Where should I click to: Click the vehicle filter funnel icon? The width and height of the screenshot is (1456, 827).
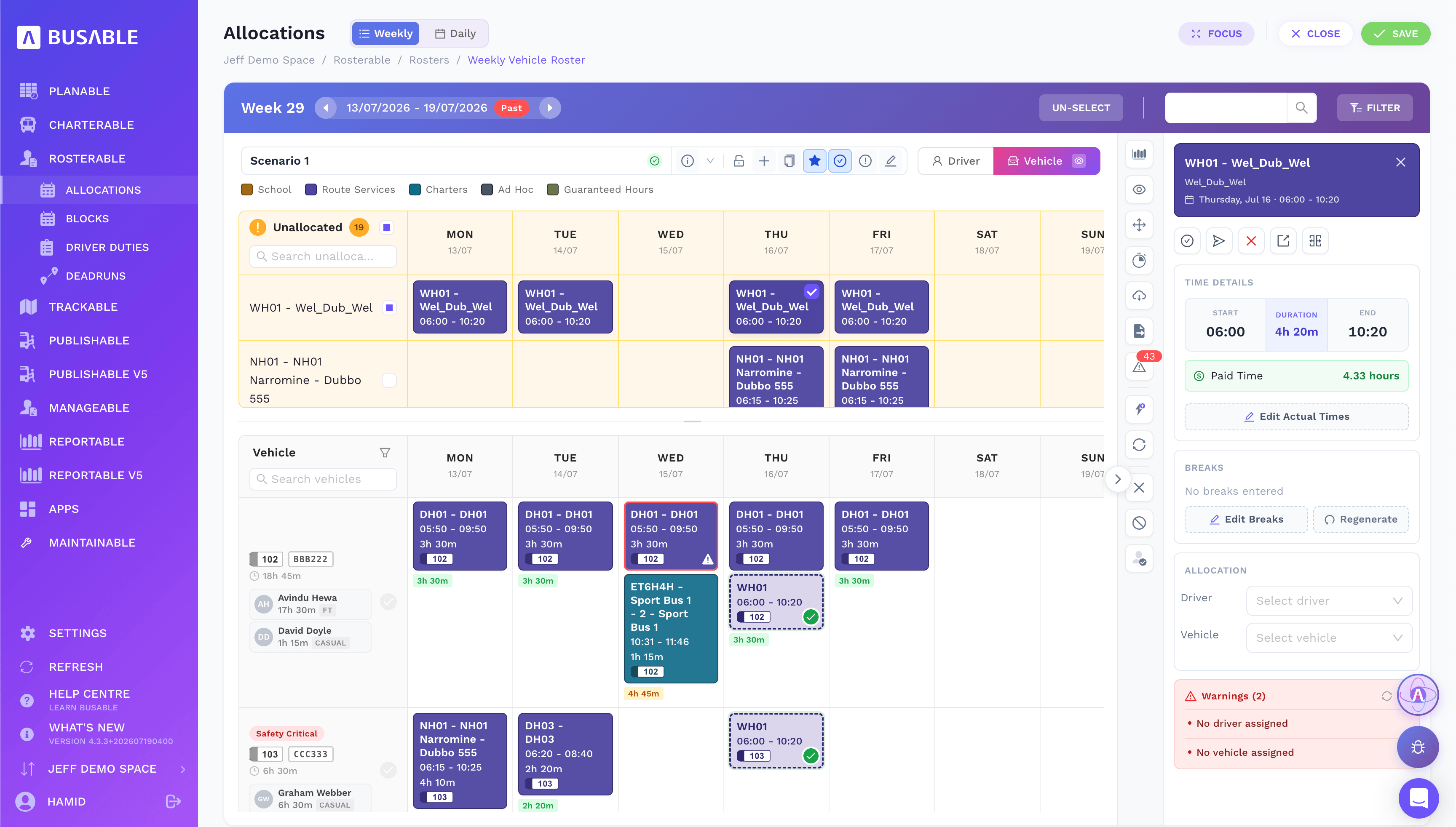pyautogui.click(x=385, y=453)
